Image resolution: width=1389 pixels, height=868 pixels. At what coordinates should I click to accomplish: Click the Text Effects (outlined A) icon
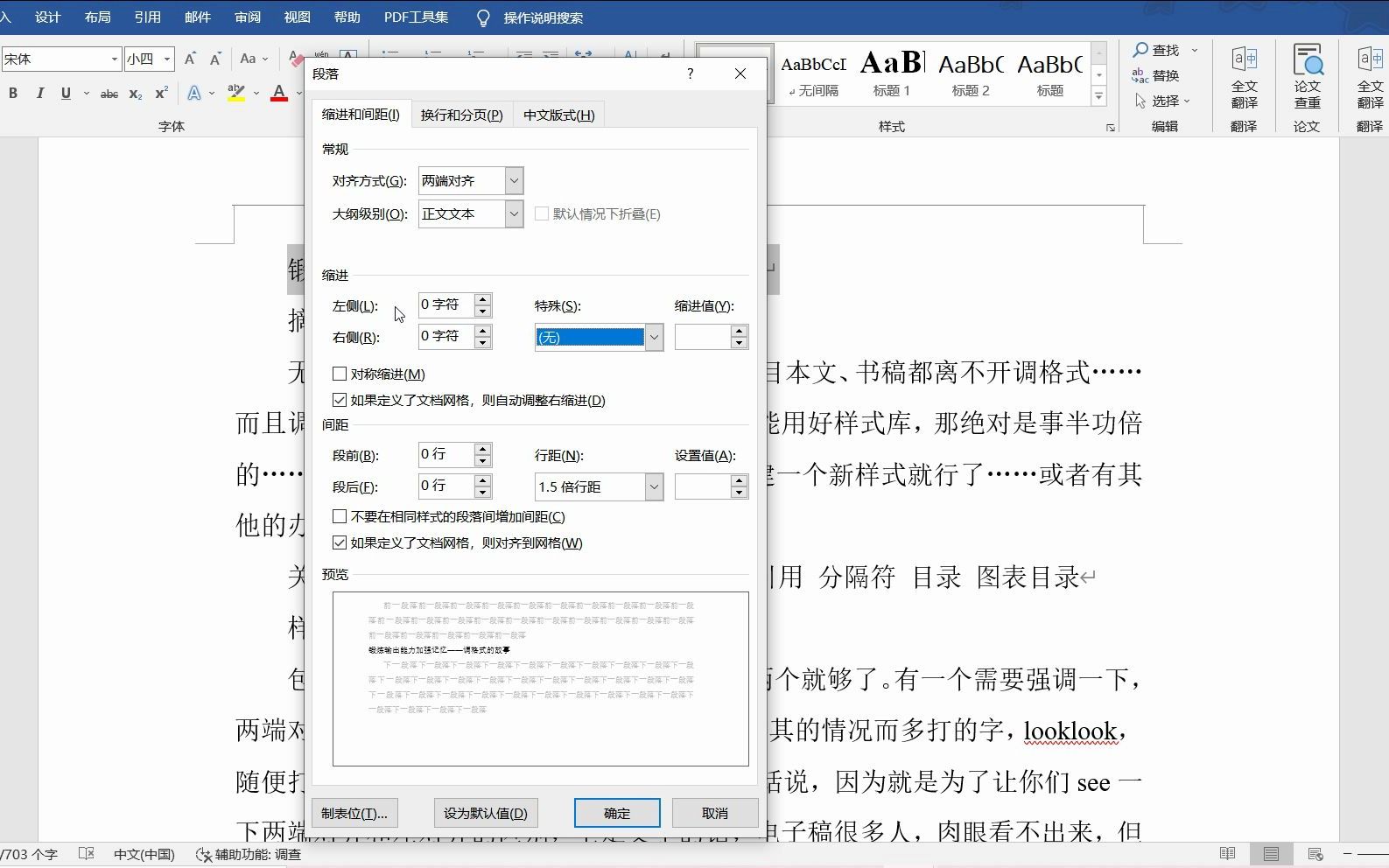point(194,94)
